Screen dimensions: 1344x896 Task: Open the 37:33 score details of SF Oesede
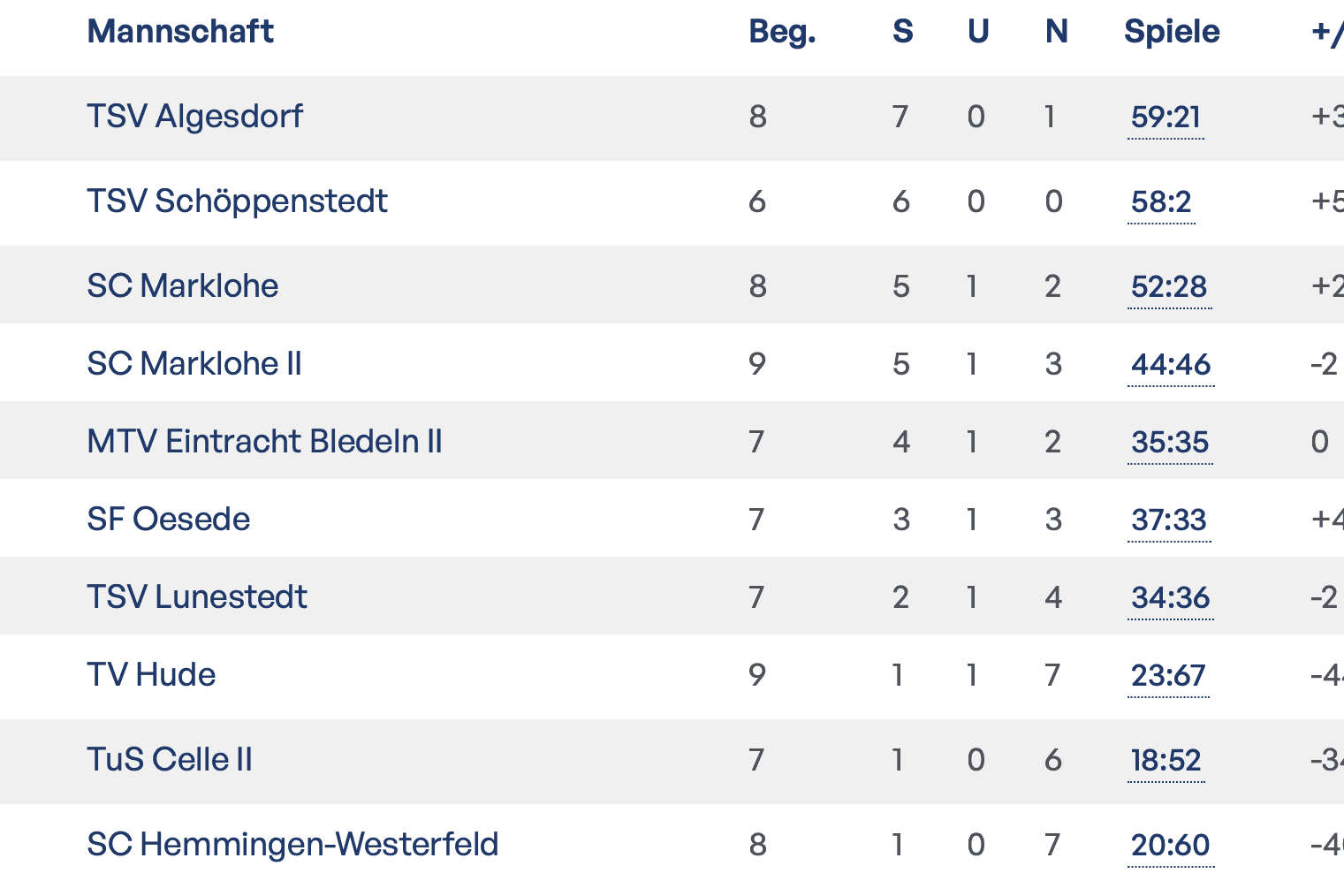[x=1169, y=519]
